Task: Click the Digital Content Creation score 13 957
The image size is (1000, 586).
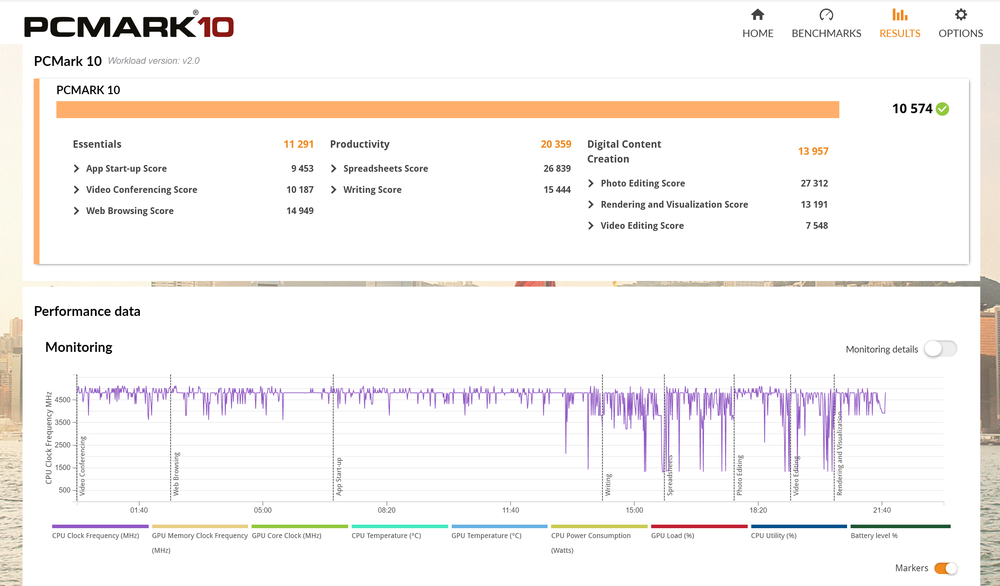Action: (x=813, y=151)
